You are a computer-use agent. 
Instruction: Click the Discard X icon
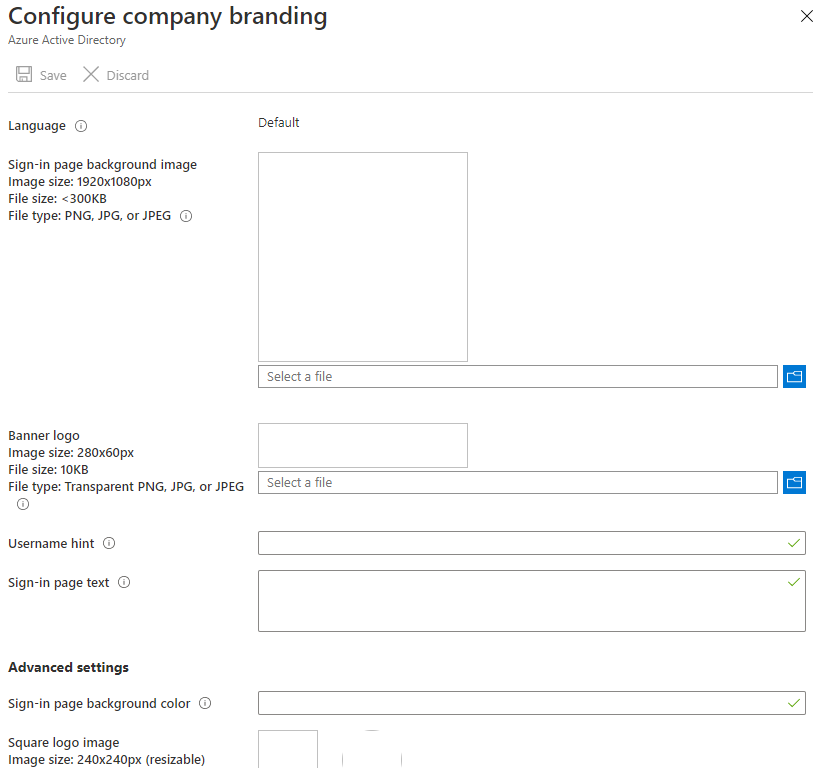[x=91, y=74]
